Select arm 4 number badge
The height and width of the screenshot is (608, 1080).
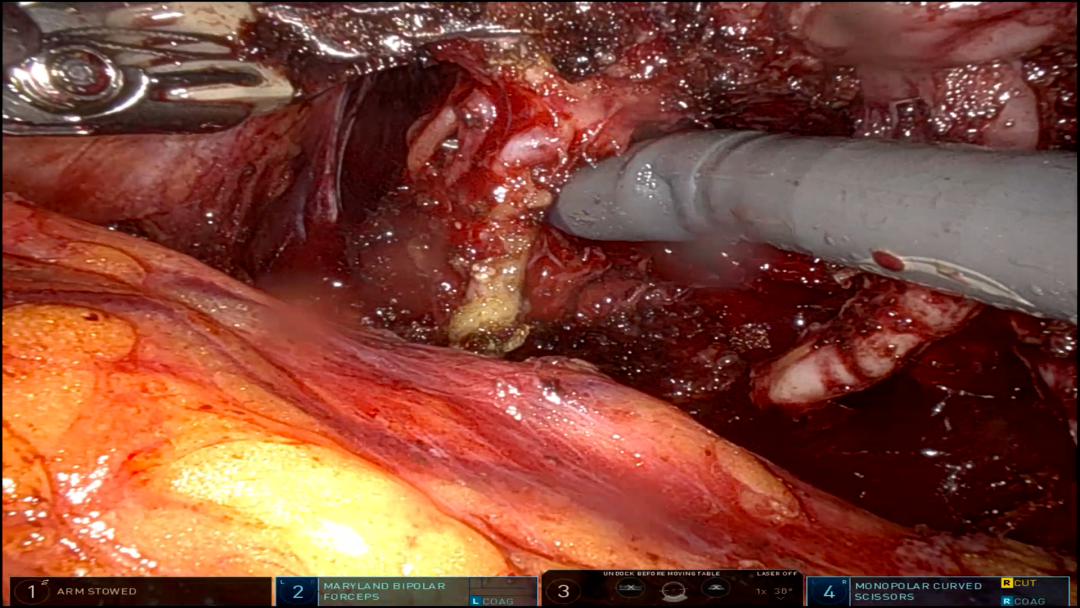point(829,591)
